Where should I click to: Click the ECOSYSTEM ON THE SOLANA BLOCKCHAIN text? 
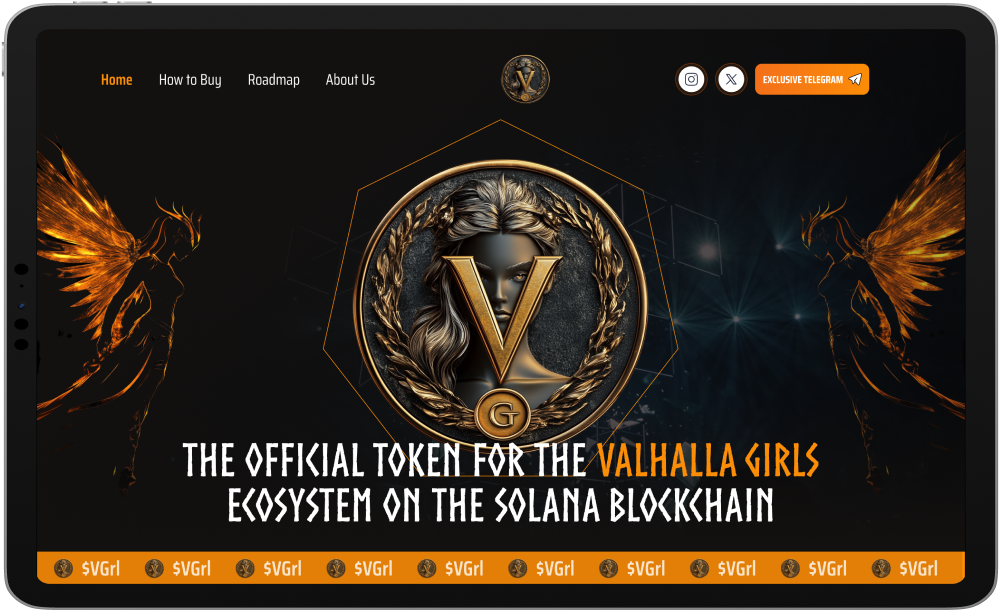500,505
